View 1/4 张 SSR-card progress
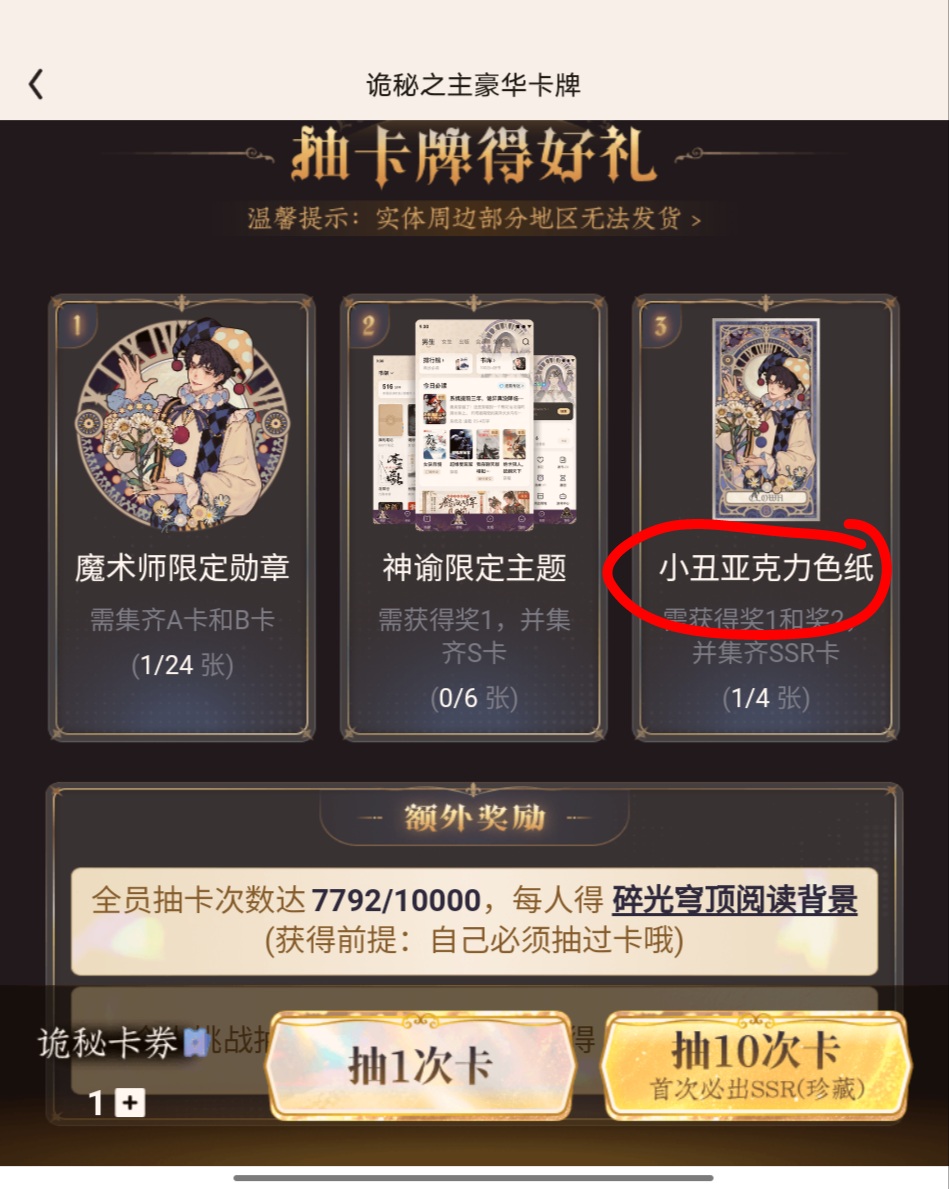 [766, 698]
